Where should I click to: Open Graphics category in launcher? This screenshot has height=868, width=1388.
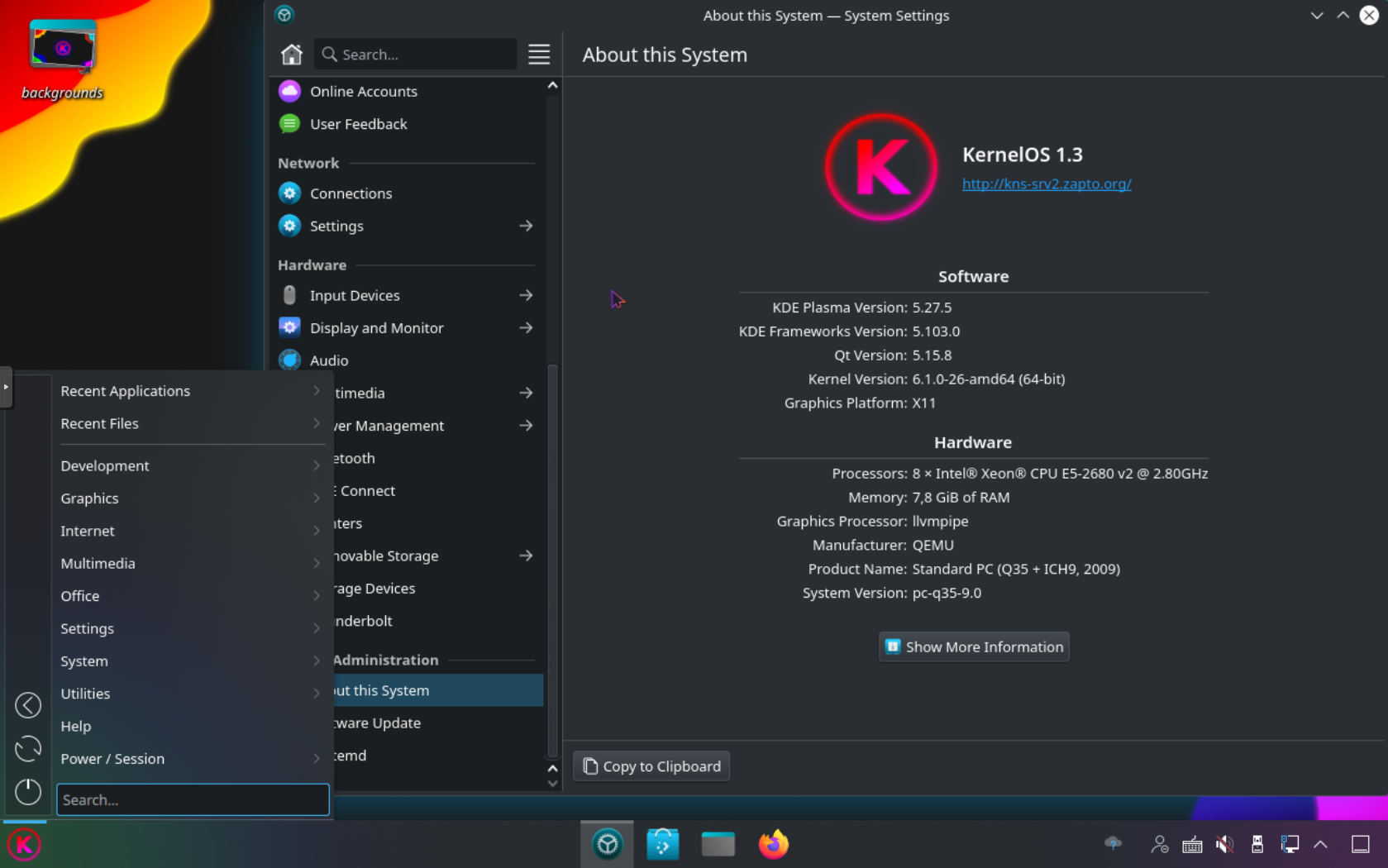click(x=191, y=498)
